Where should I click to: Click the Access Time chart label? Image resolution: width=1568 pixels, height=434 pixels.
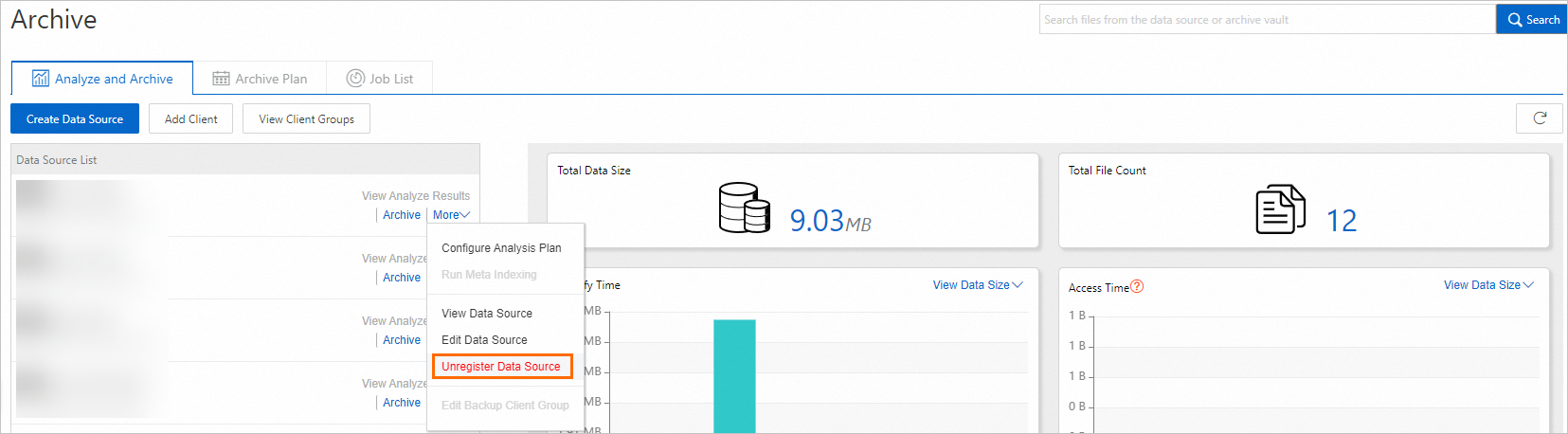pos(1099,288)
